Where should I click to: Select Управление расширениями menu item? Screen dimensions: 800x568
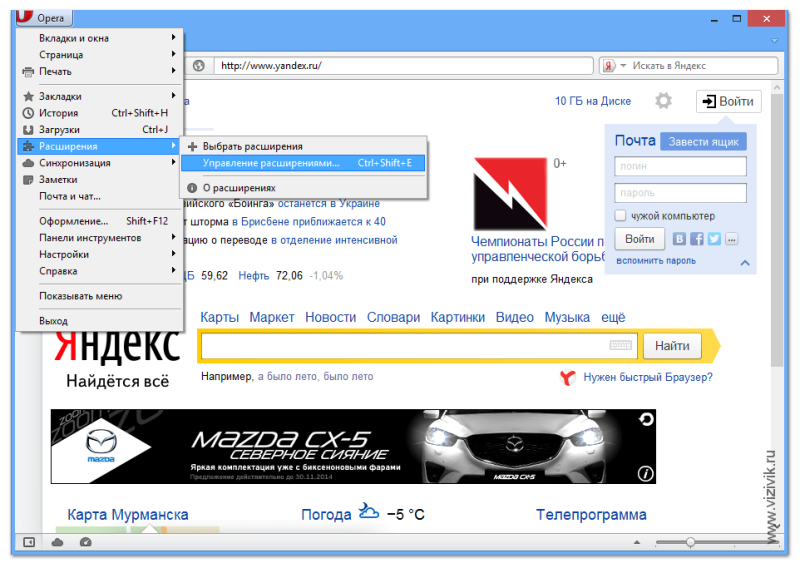[303, 163]
